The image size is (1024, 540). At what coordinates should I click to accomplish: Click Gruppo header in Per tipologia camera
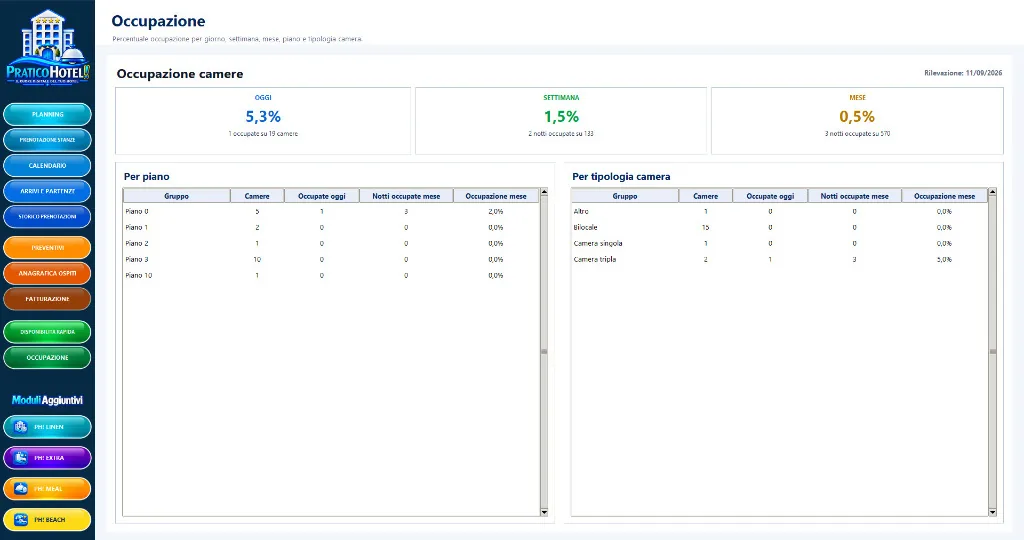625,196
